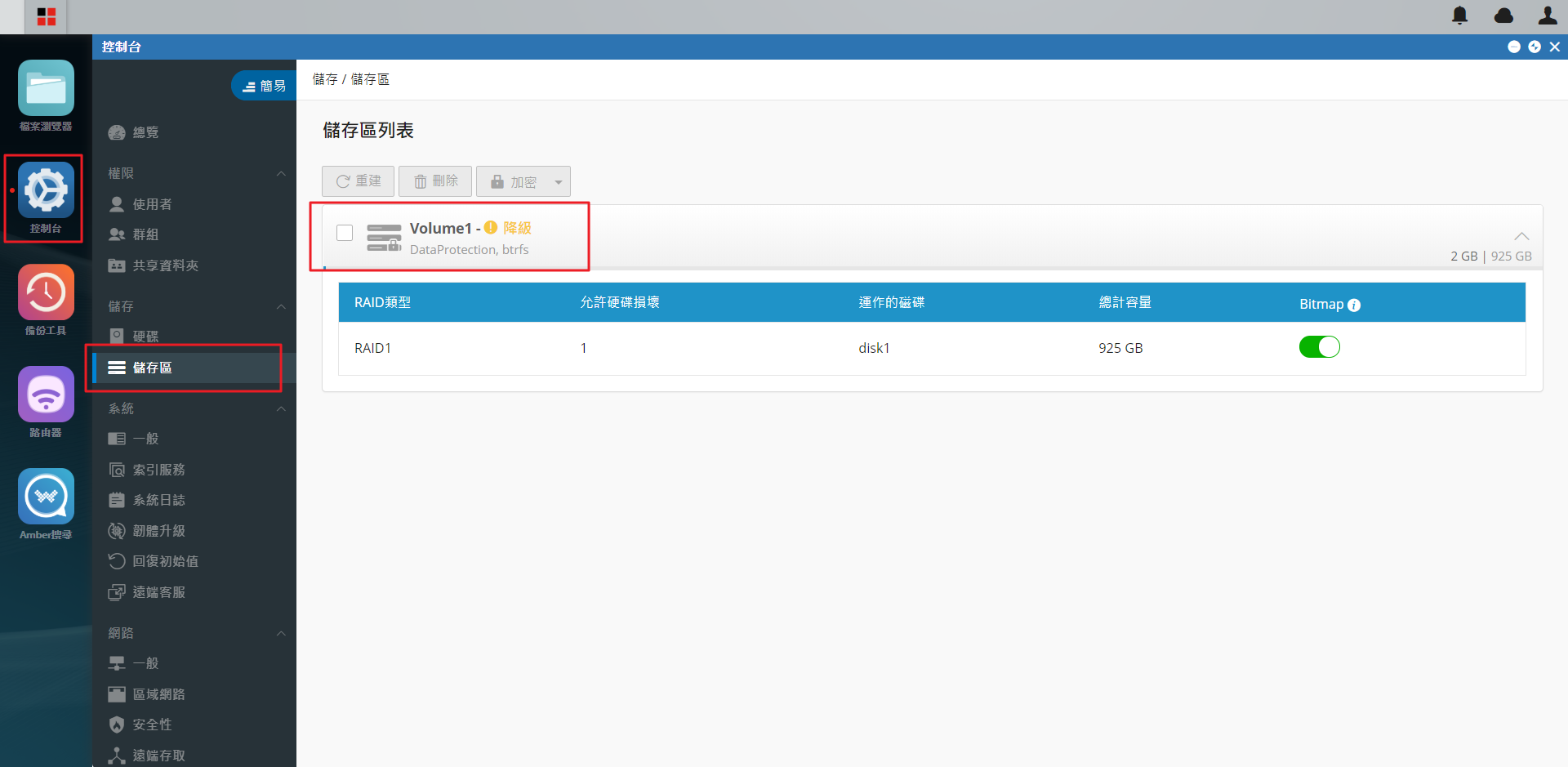Collapse the 權限 section
This screenshot has height=767, width=1568.
281,173
